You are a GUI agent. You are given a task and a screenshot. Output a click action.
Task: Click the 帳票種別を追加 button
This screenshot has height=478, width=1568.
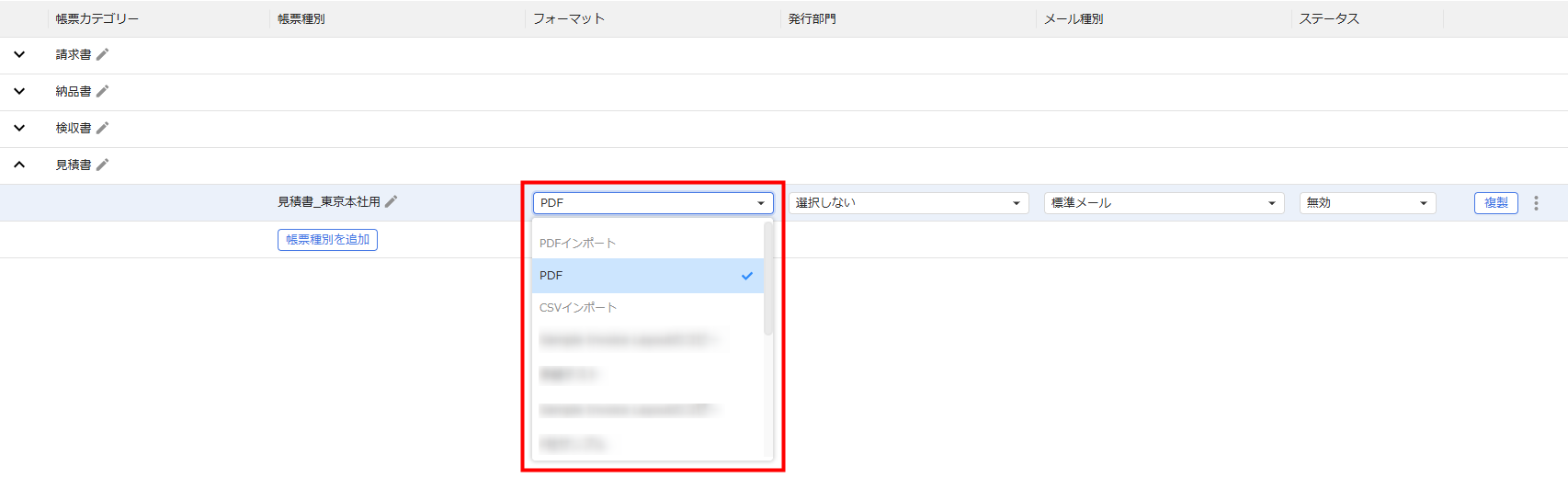coord(327,240)
